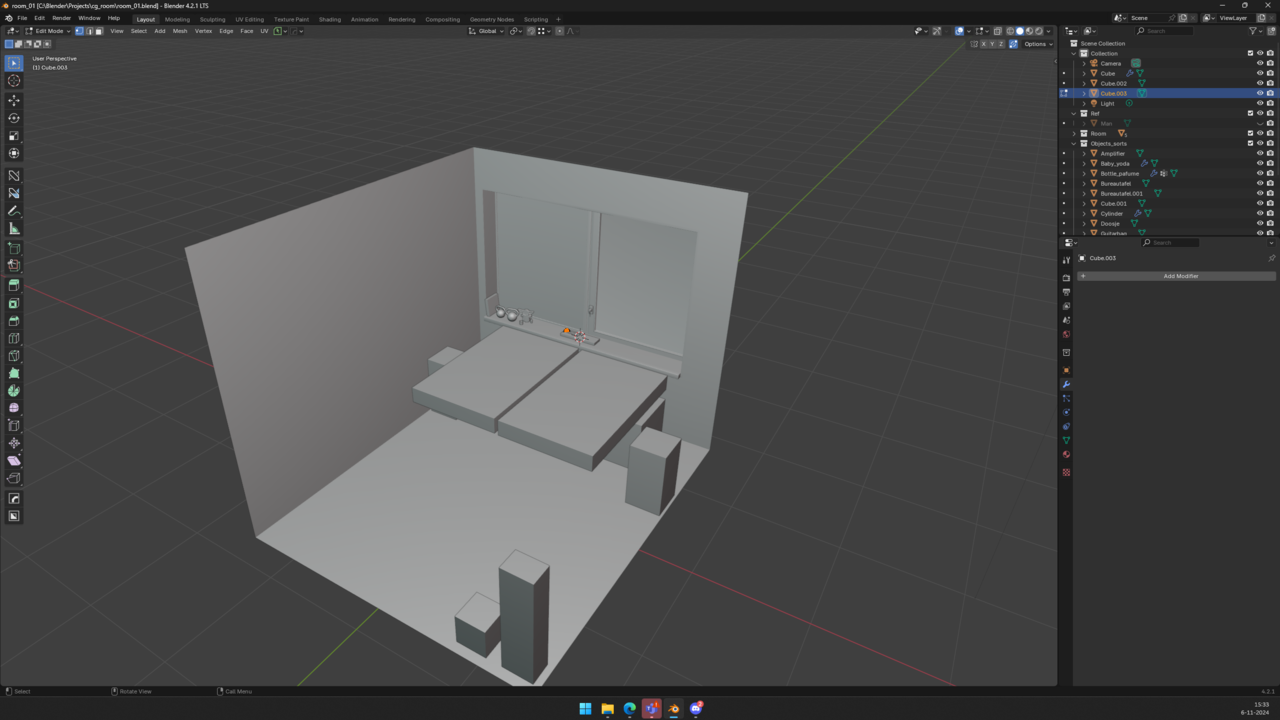The height and width of the screenshot is (720, 1280).
Task: Collapse the Objects_sorts collection
Action: pyautogui.click(x=1074, y=143)
